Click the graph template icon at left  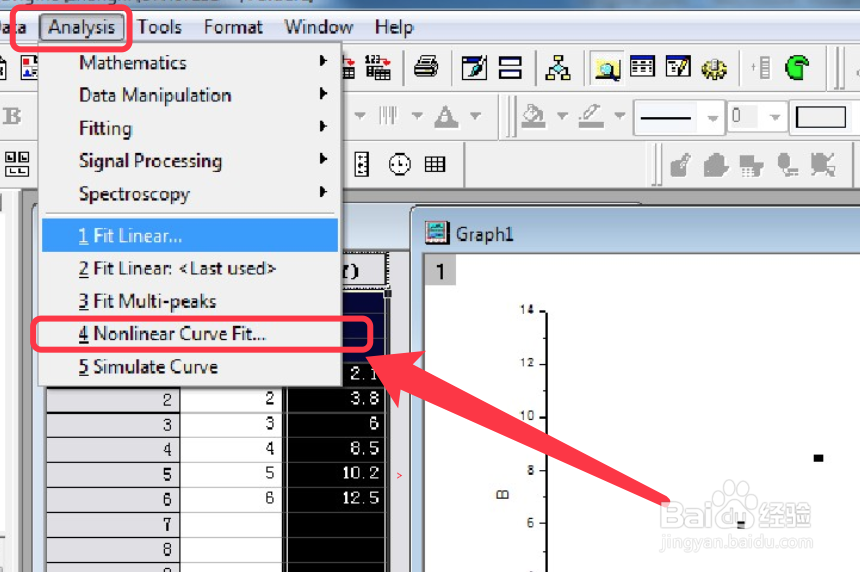[30, 67]
